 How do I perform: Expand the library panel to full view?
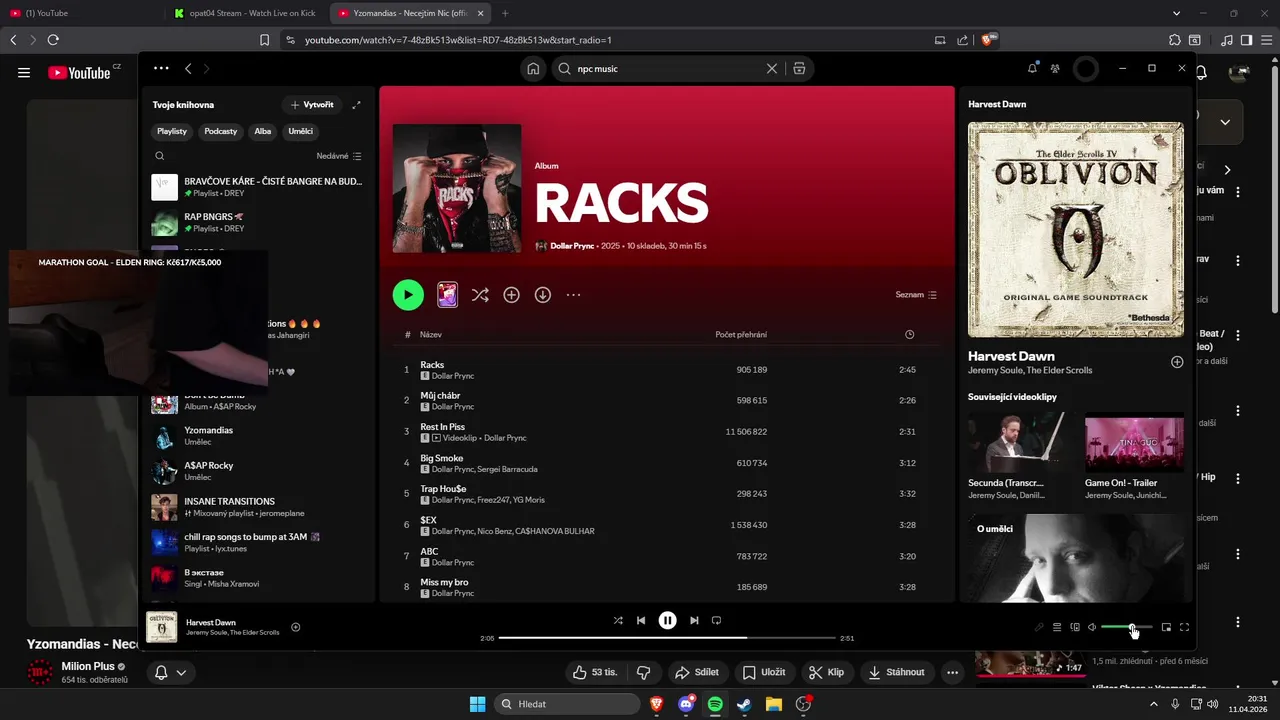(356, 105)
